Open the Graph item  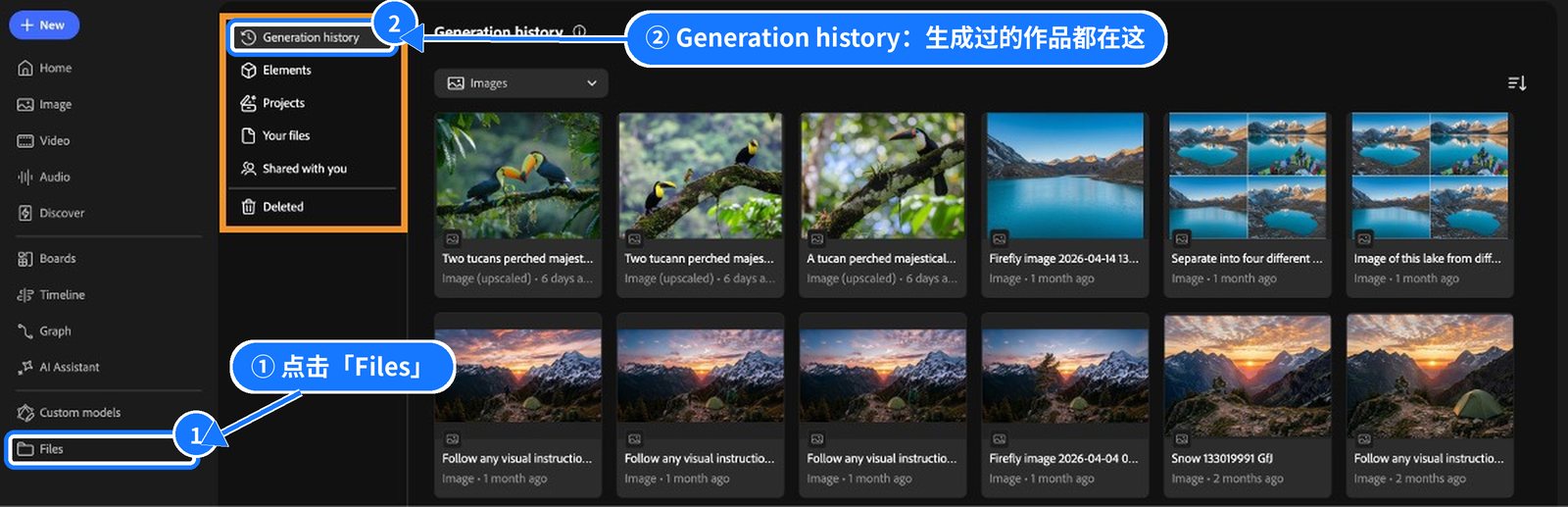click(x=45, y=330)
